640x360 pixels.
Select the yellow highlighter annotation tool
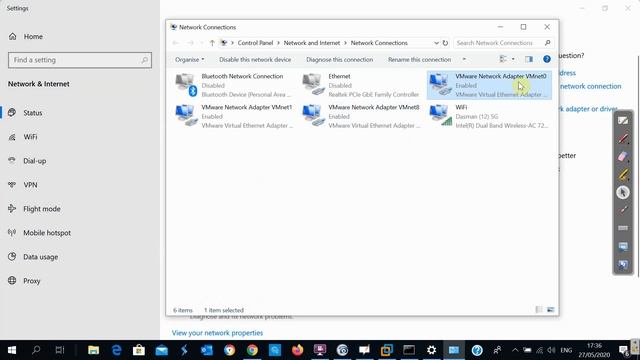tap(623, 174)
